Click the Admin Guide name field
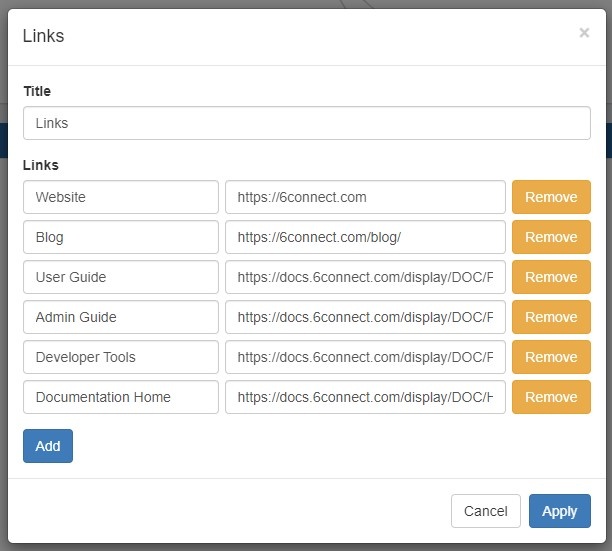The image size is (612, 551). point(120,317)
